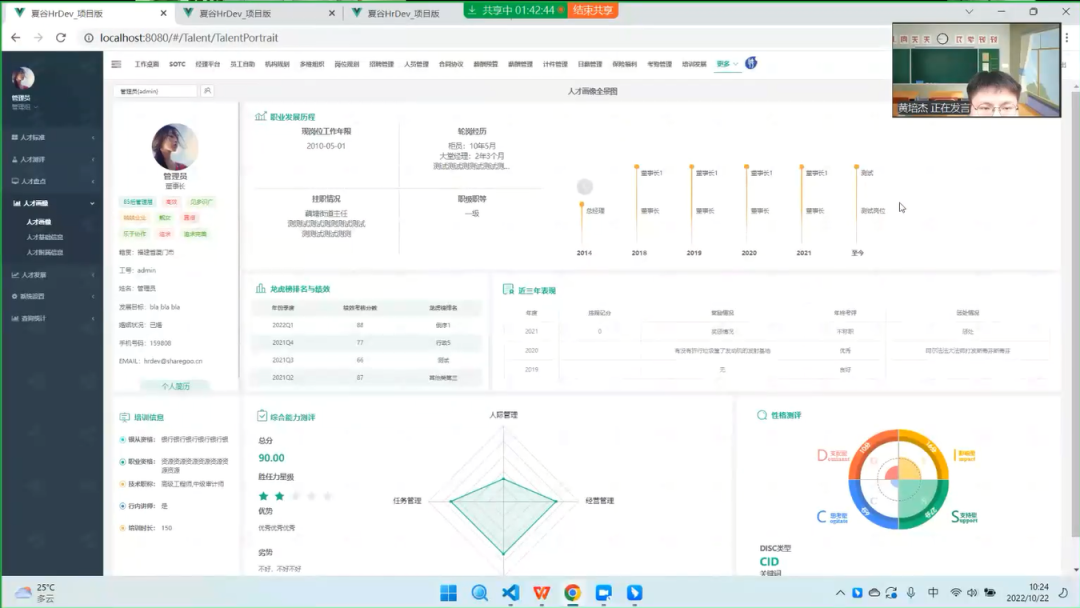Click the weather widget showing 25°C
Viewport: 1080px width, 608px height.
(35, 593)
